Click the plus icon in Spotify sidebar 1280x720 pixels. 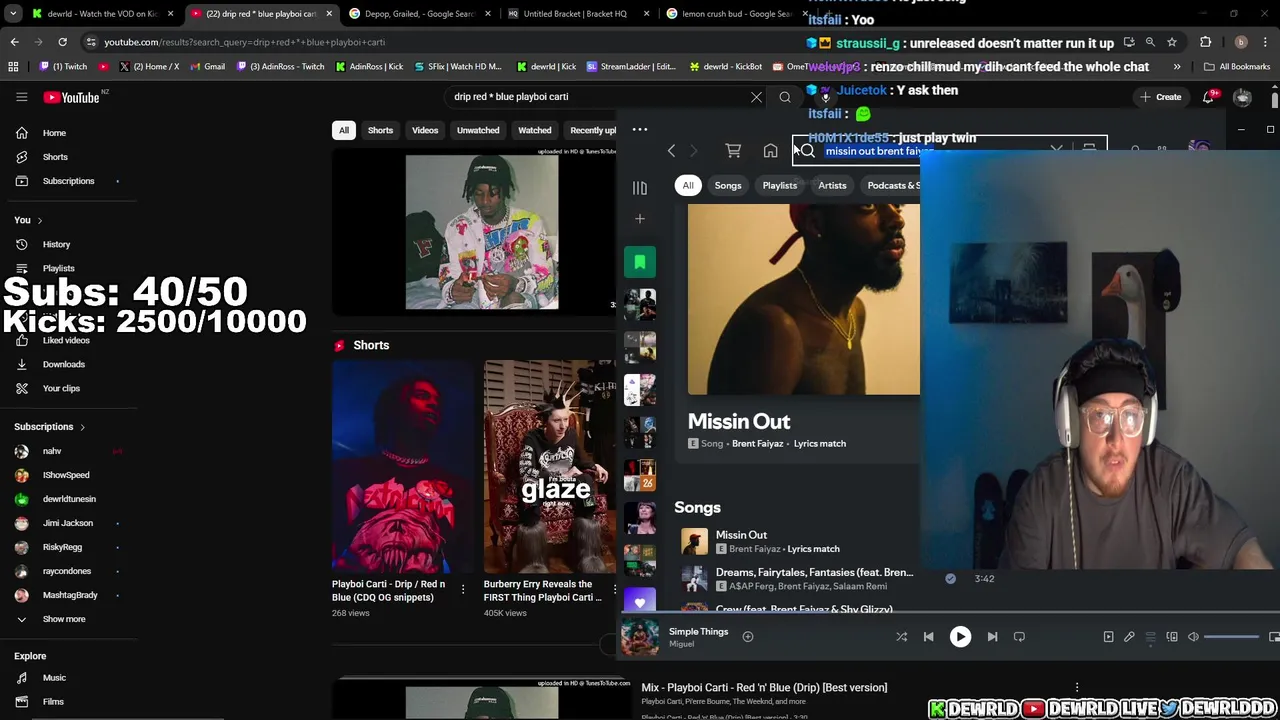coord(640,219)
